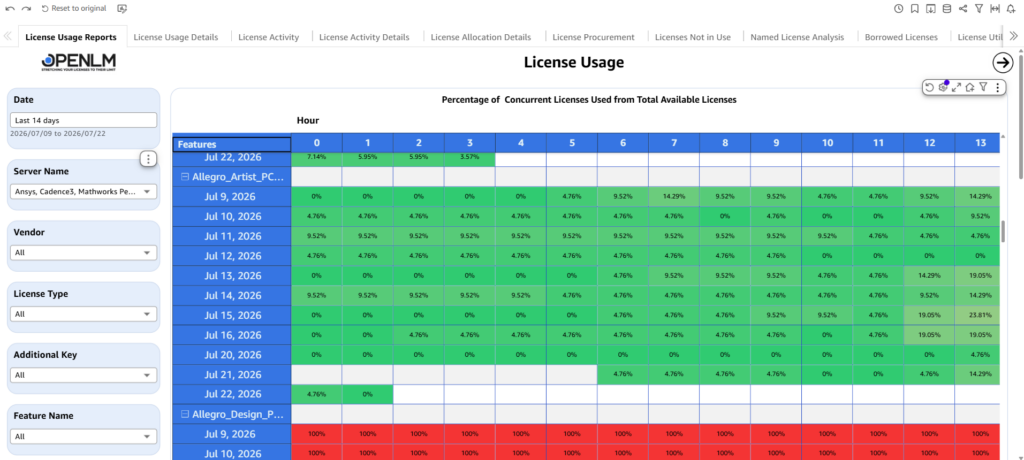Click the export download icon in top toolbar
Viewport: 1024px width, 460px height.
[931, 8]
